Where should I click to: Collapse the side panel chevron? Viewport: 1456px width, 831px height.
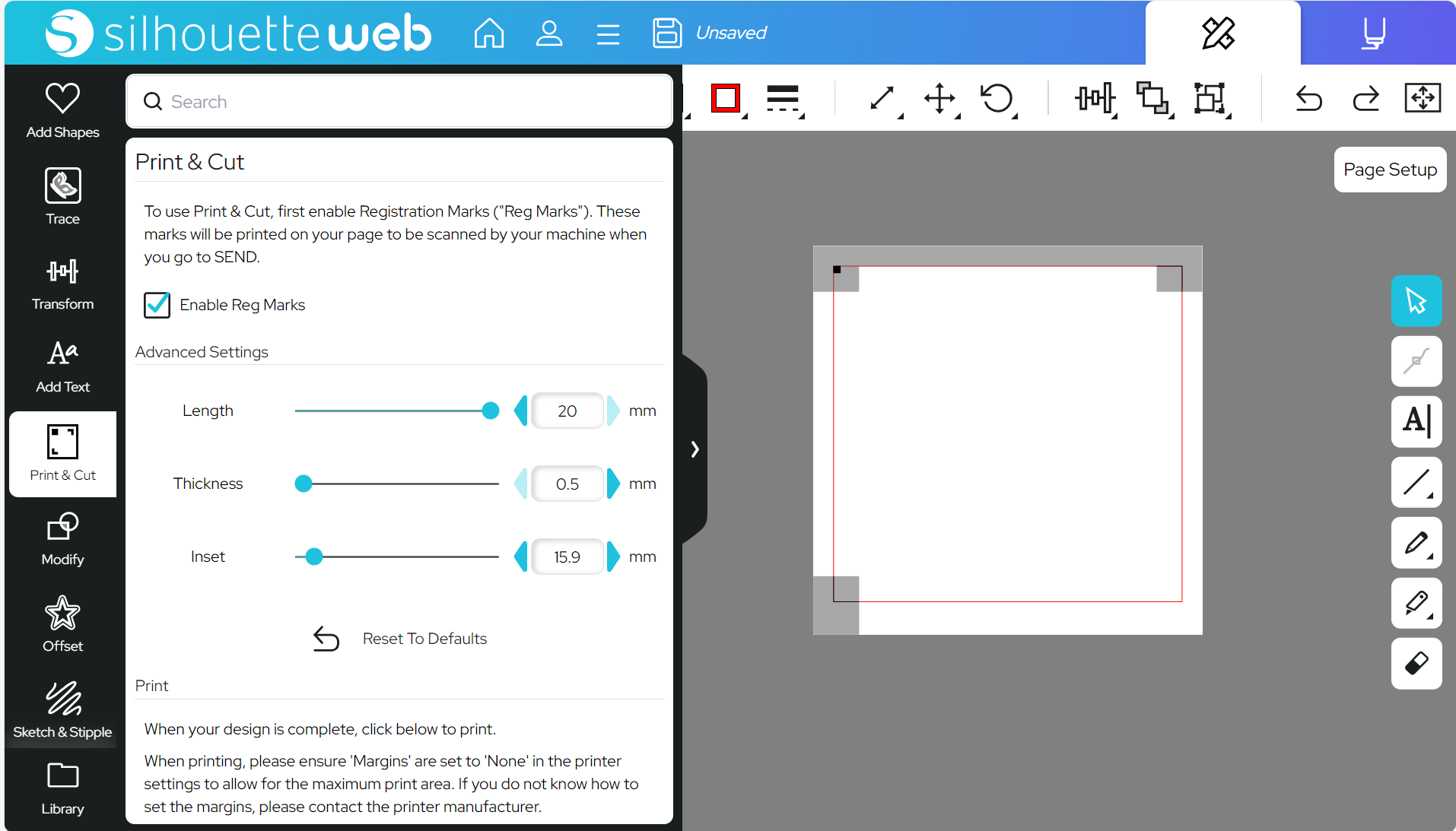pos(695,449)
